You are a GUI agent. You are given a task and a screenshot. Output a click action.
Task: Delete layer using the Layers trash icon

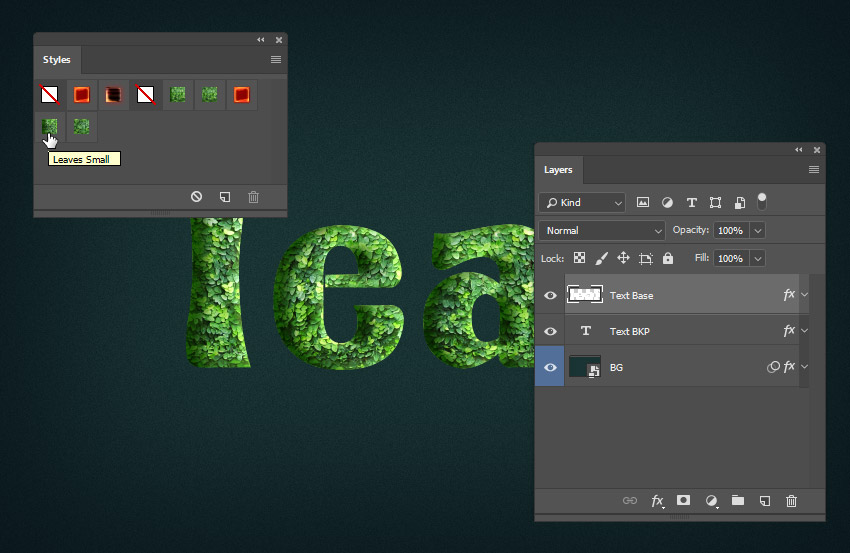pyautogui.click(x=791, y=500)
